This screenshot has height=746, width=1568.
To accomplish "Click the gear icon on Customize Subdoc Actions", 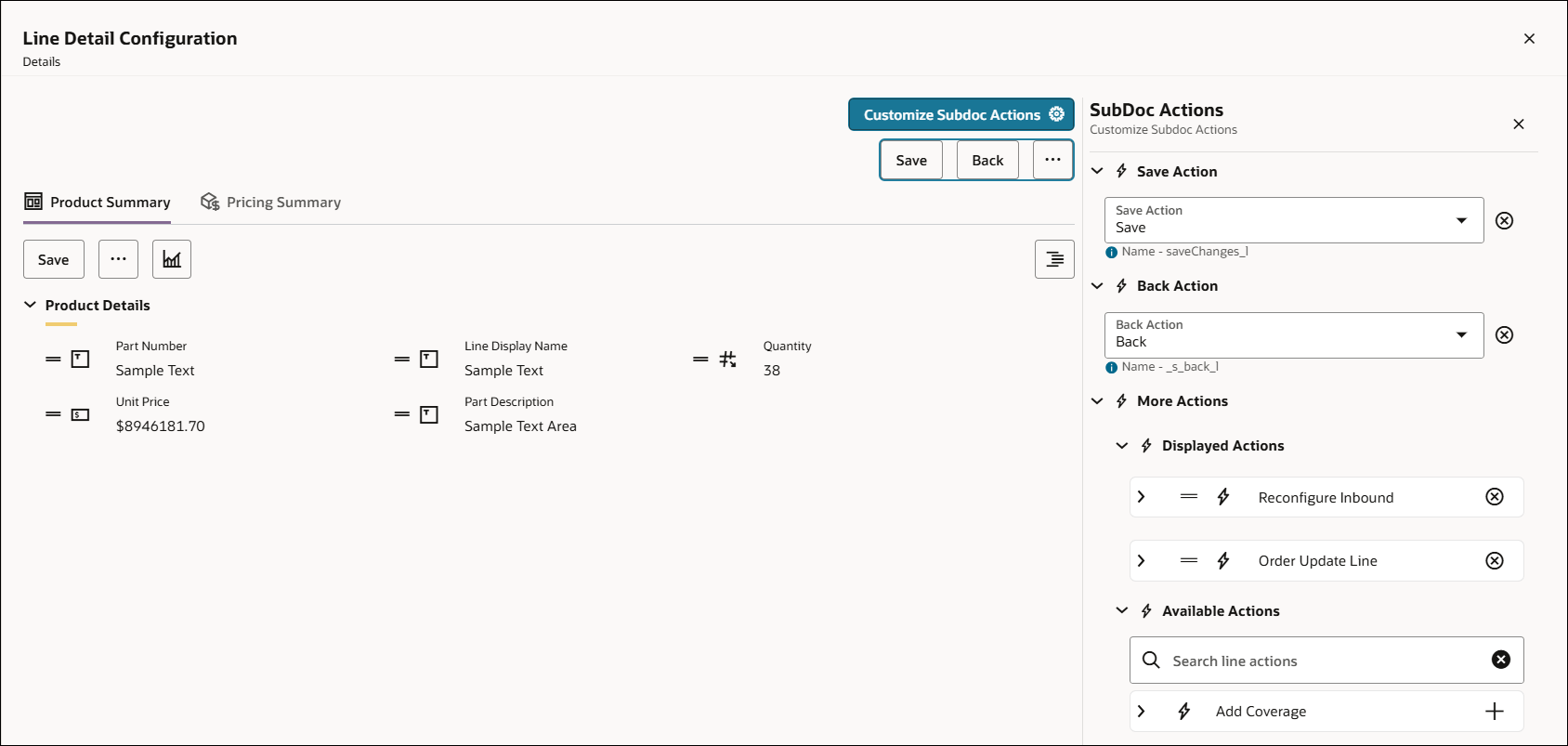I will (x=1056, y=113).
